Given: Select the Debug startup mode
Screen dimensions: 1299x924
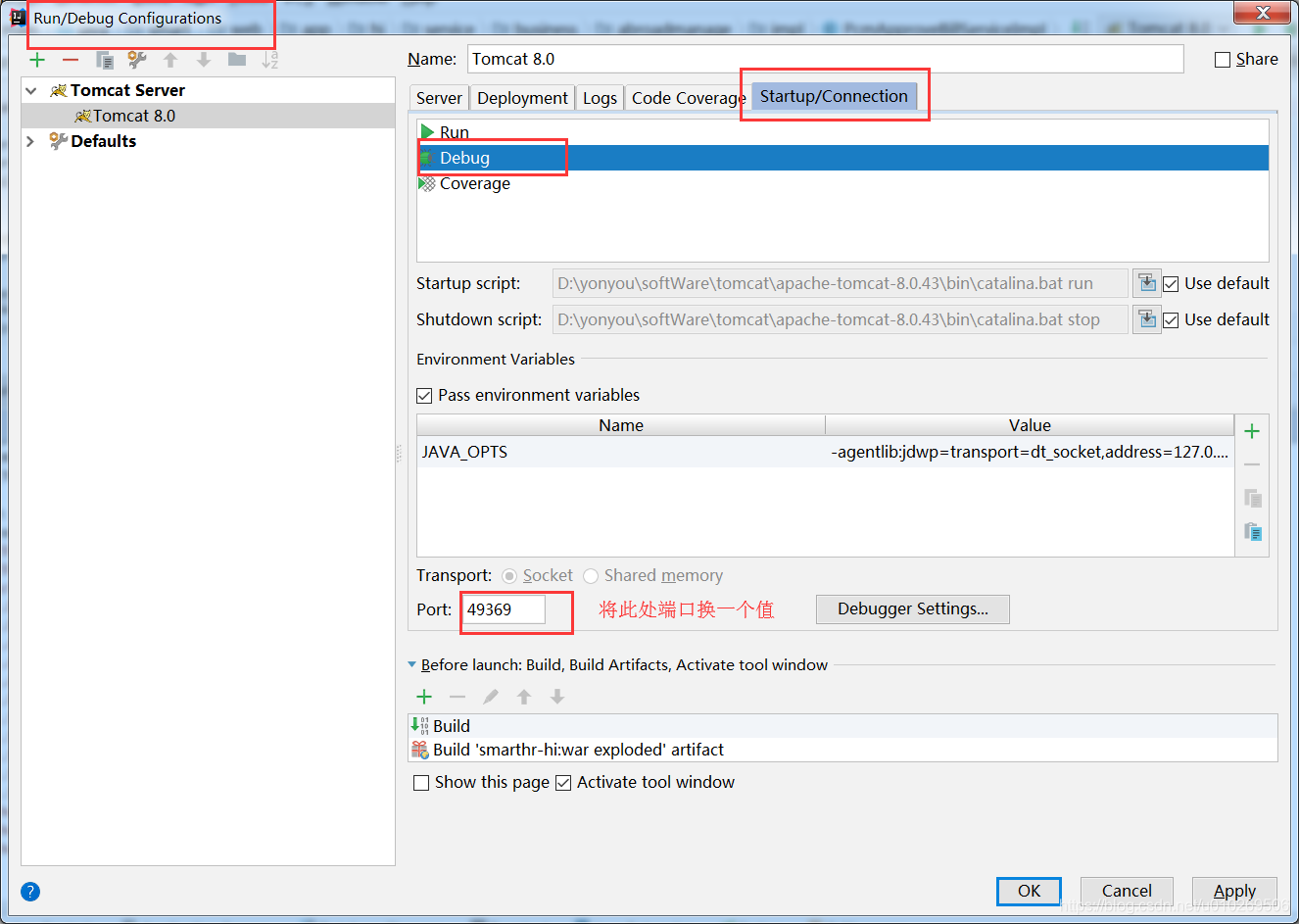Looking at the screenshot, I should pyautogui.click(x=842, y=158).
